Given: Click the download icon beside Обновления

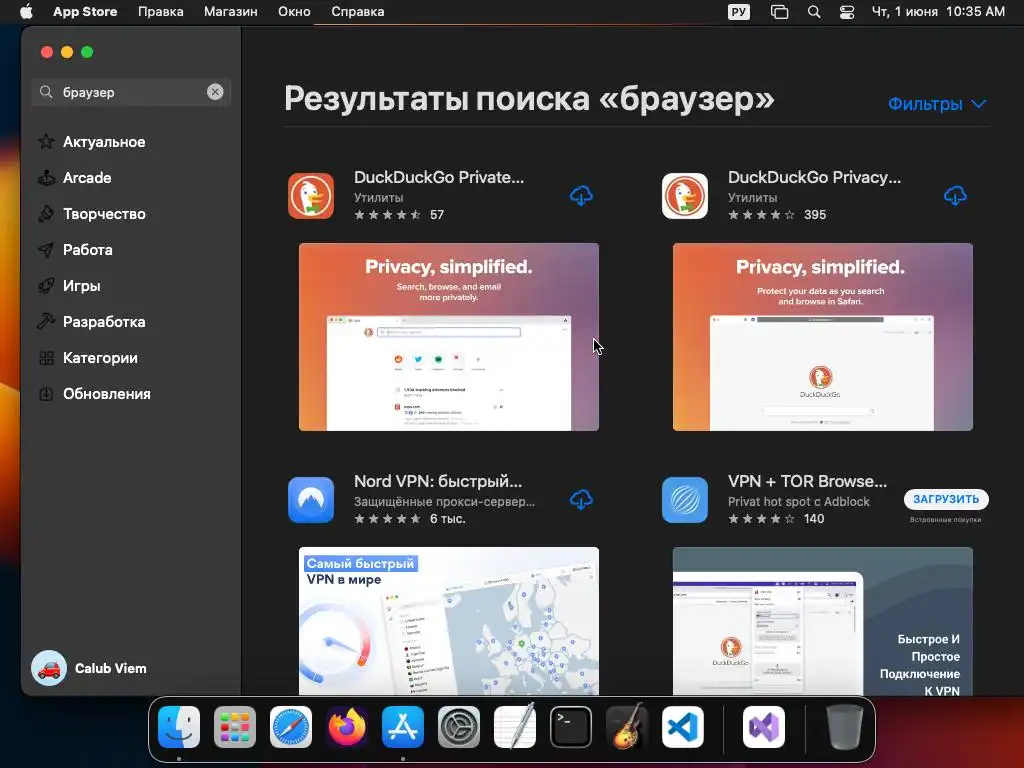Looking at the screenshot, I should (x=46, y=394).
